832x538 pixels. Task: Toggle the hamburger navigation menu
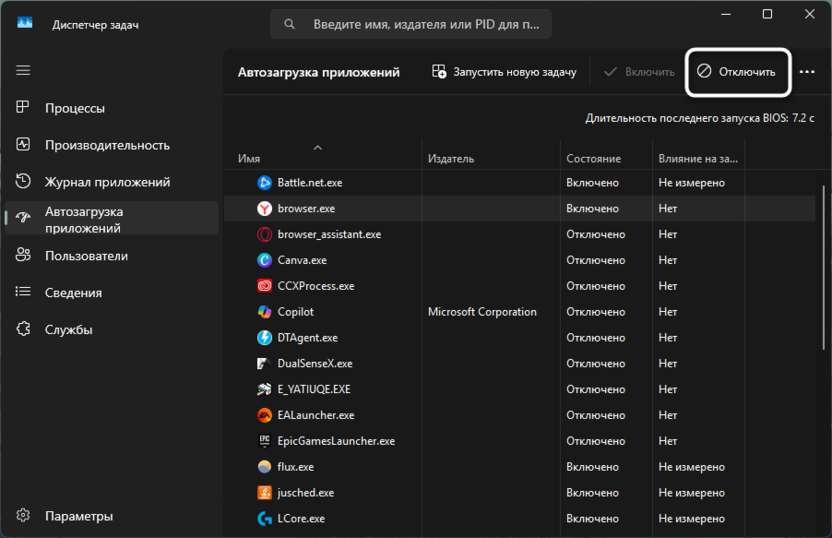click(x=23, y=71)
